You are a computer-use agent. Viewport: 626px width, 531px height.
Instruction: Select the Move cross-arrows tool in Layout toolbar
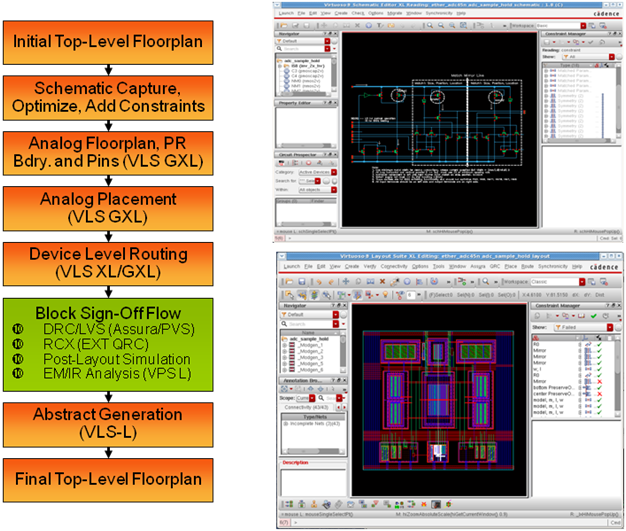point(346,281)
